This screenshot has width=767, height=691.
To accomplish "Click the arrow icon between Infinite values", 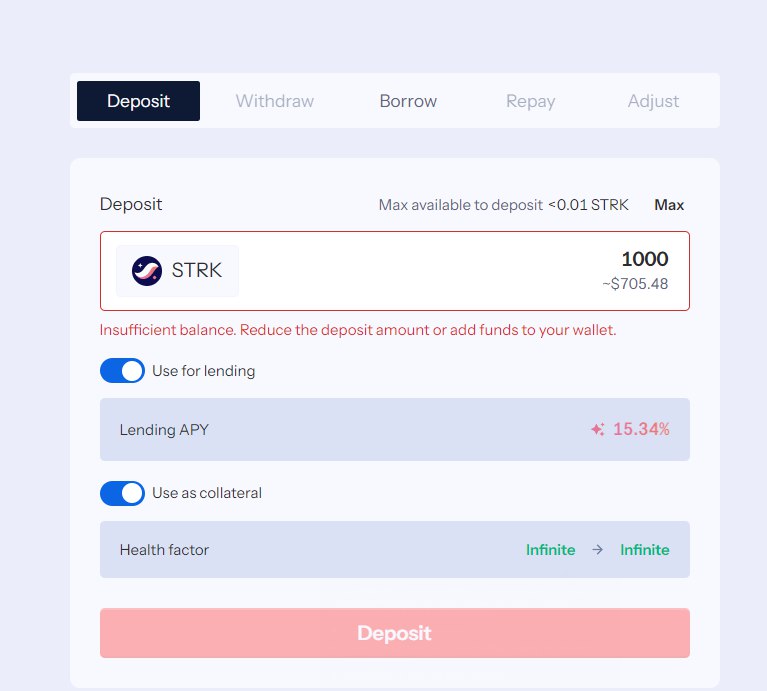I will point(597,550).
